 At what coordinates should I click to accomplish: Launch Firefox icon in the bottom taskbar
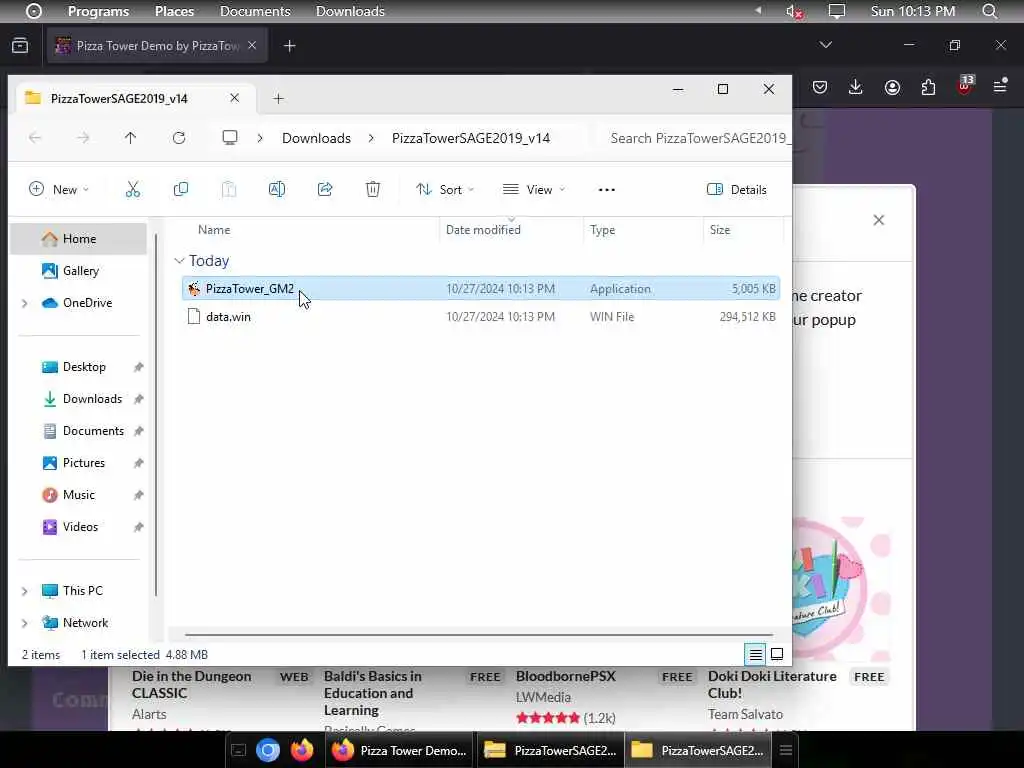pos(302,750)
